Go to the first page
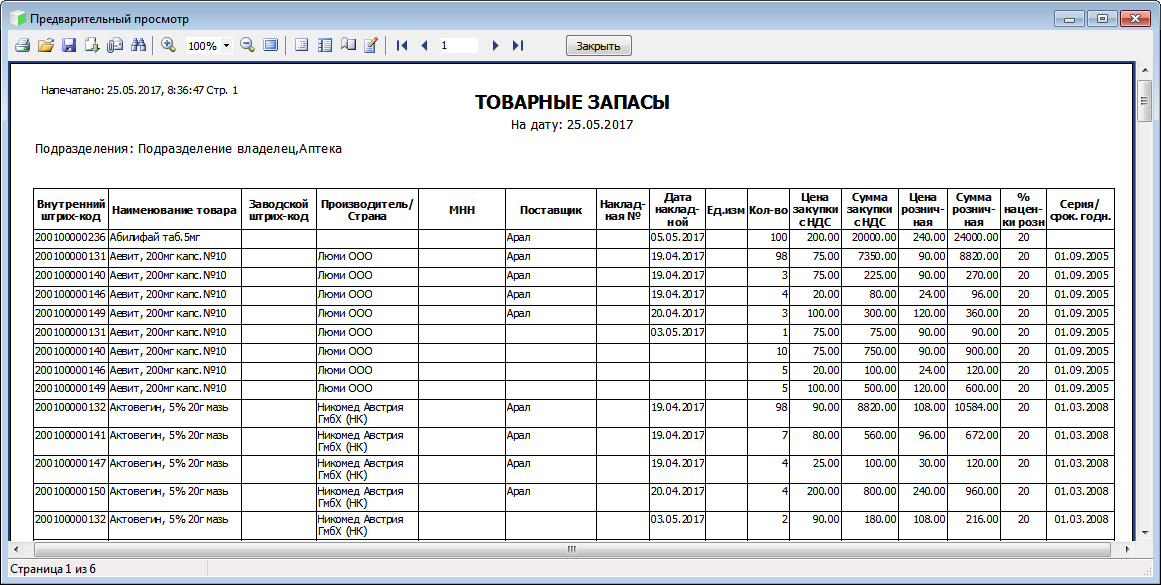 pyautogui.click(x=402, y=46)
